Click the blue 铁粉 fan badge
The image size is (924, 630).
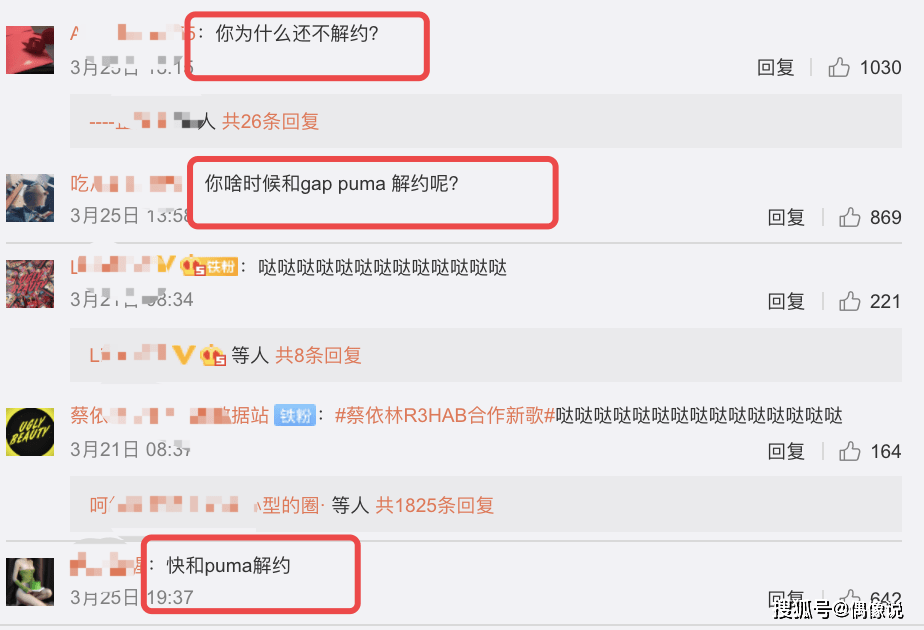[x=295, y=415]
